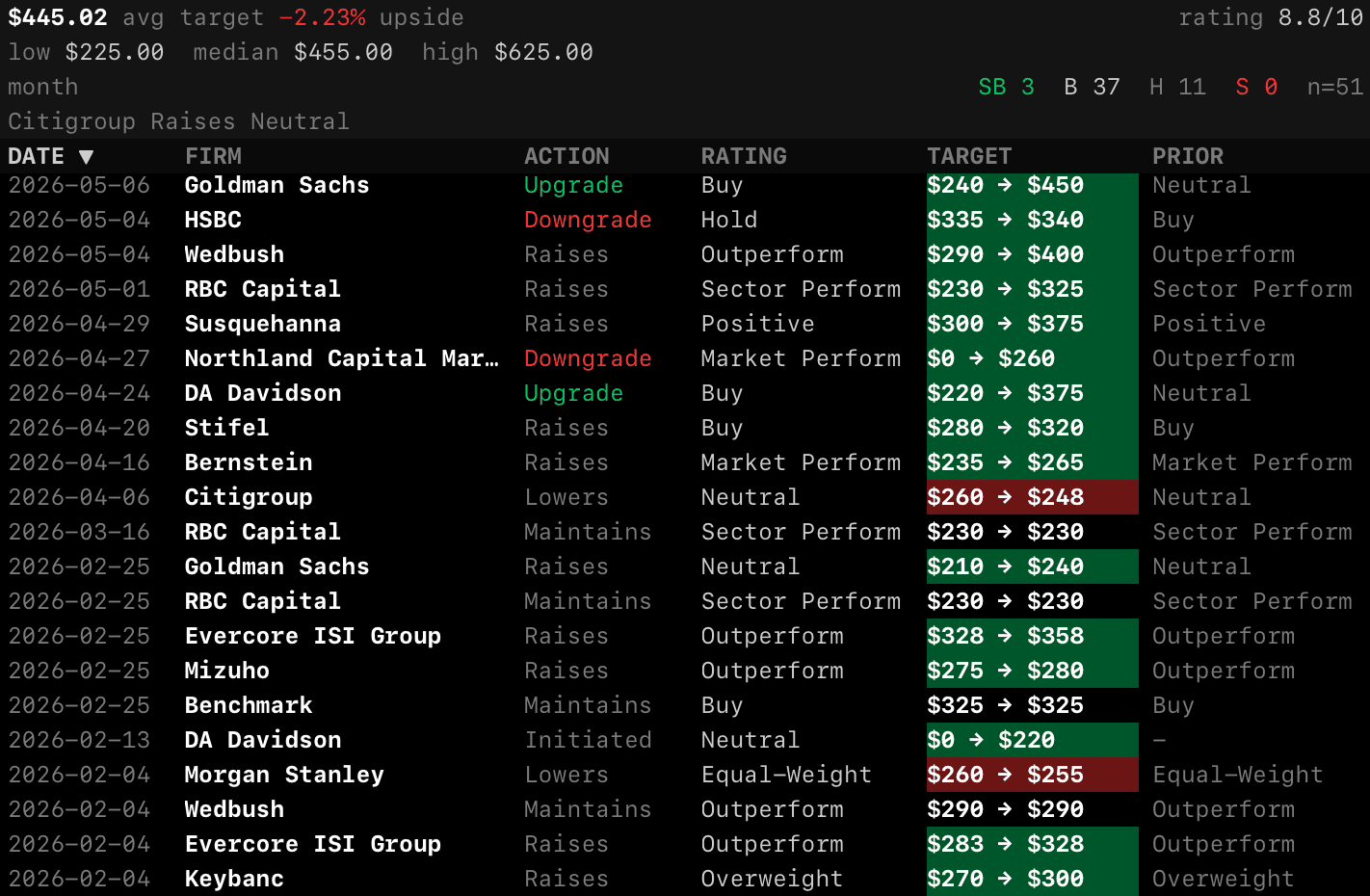Click the 2026-02-13 date cell

coord(79,740)
